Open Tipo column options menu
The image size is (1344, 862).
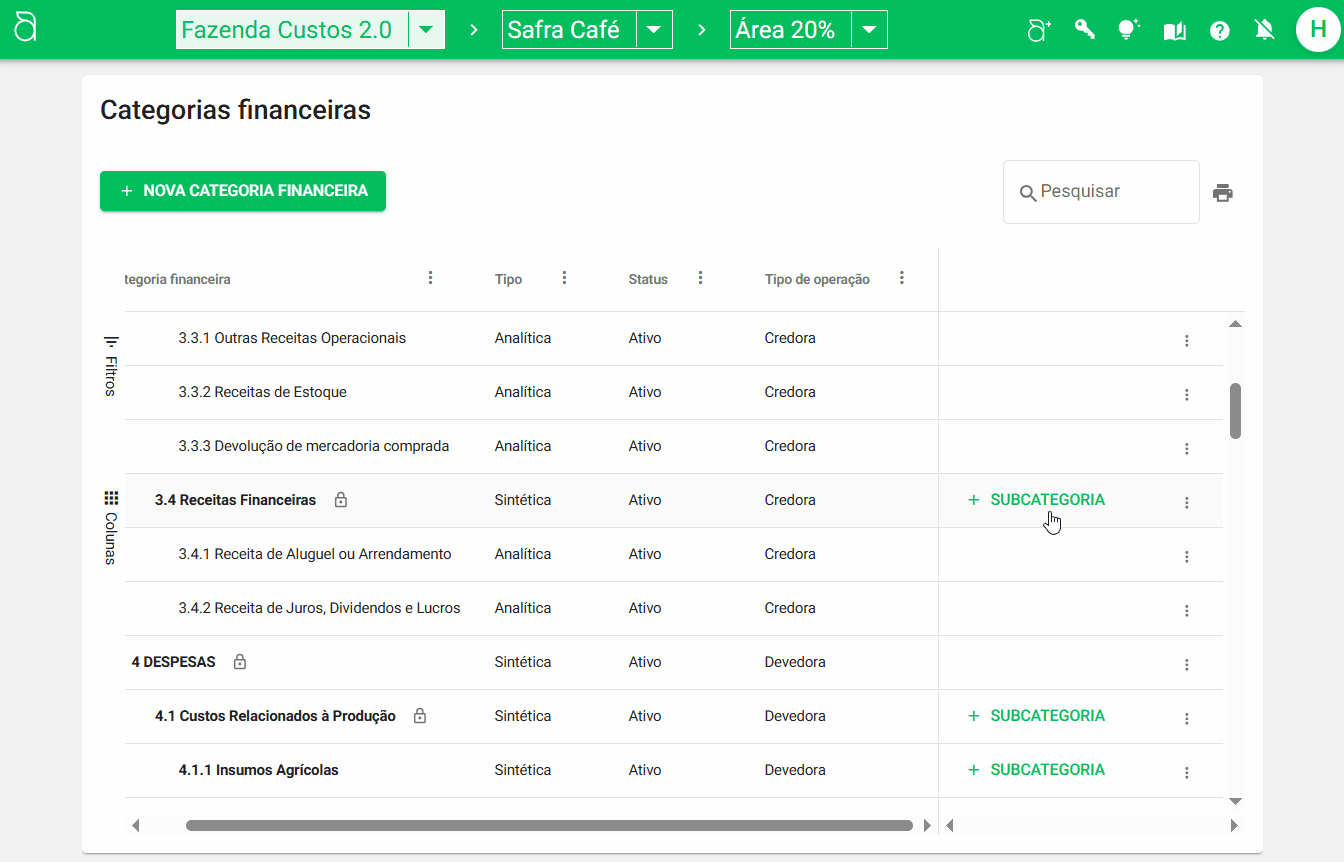click(564, 278)
